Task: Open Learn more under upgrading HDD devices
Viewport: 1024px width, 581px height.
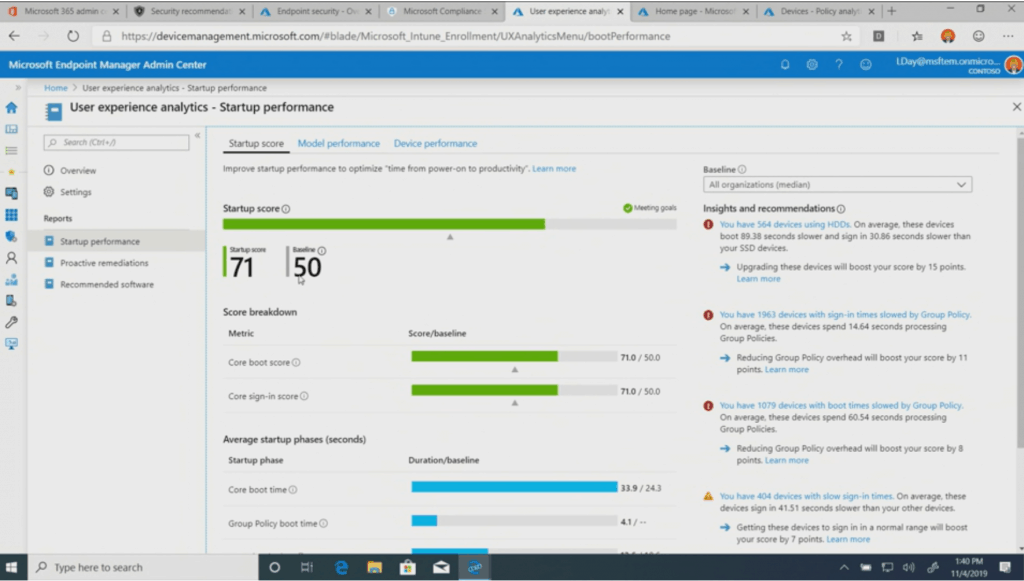Action: click(758, 279)
